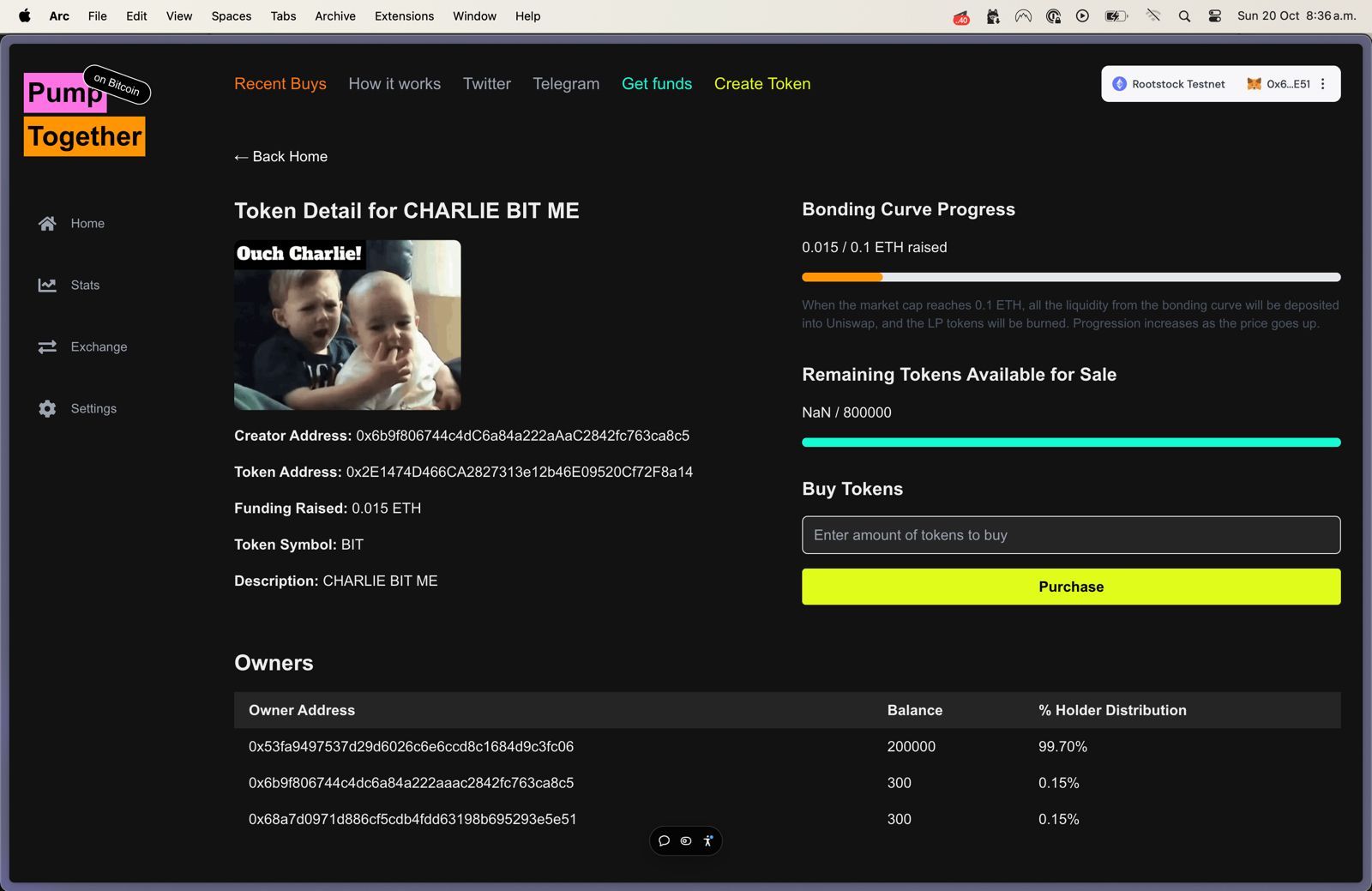Open the Telegram link in navigation
The image size is (1372, 891).
pyautogui.click(x=566, y=83)
